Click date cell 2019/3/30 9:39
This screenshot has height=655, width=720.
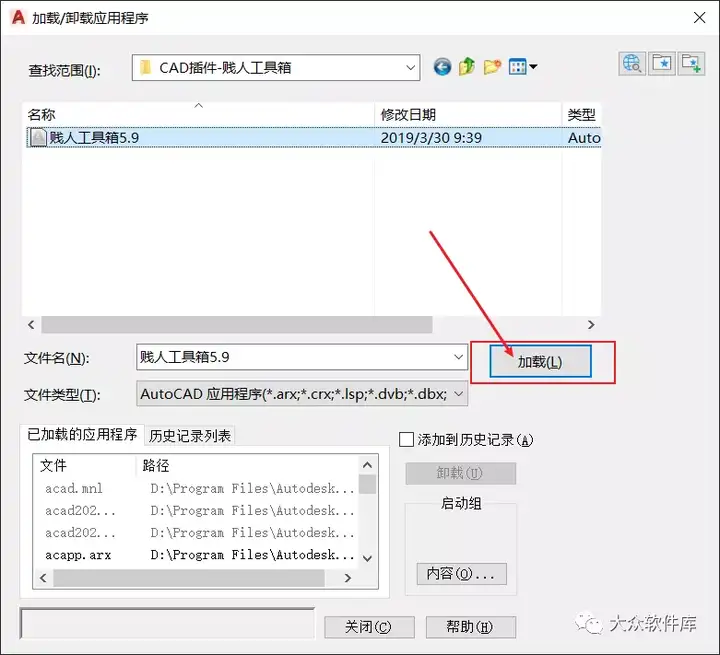pyautogui.click(x=431, y=137)
